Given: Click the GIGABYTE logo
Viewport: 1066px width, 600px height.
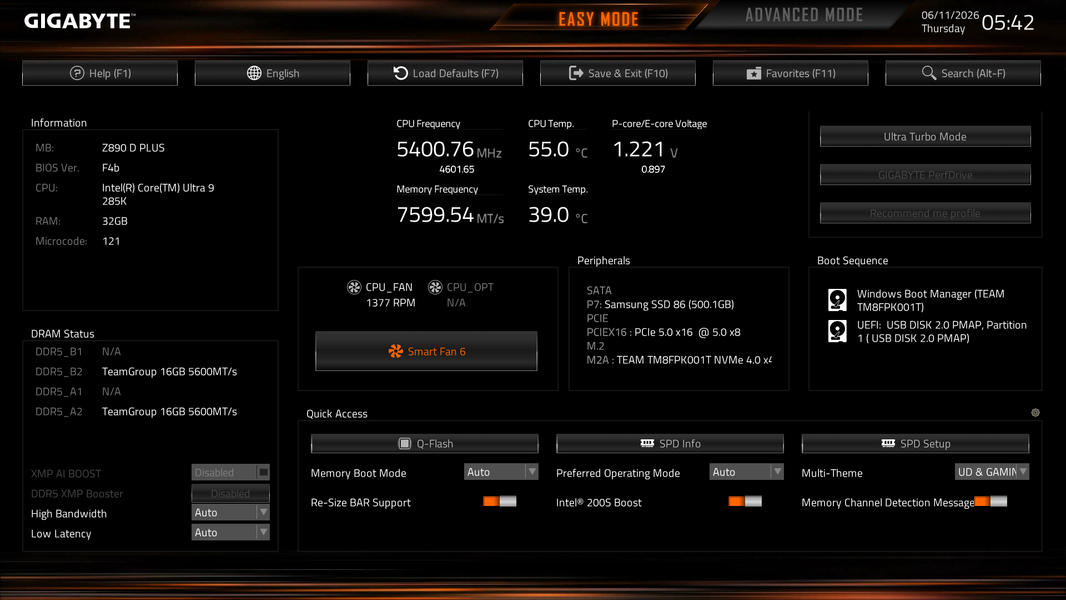Looking at the screenshot, I should tap(79, 21).
